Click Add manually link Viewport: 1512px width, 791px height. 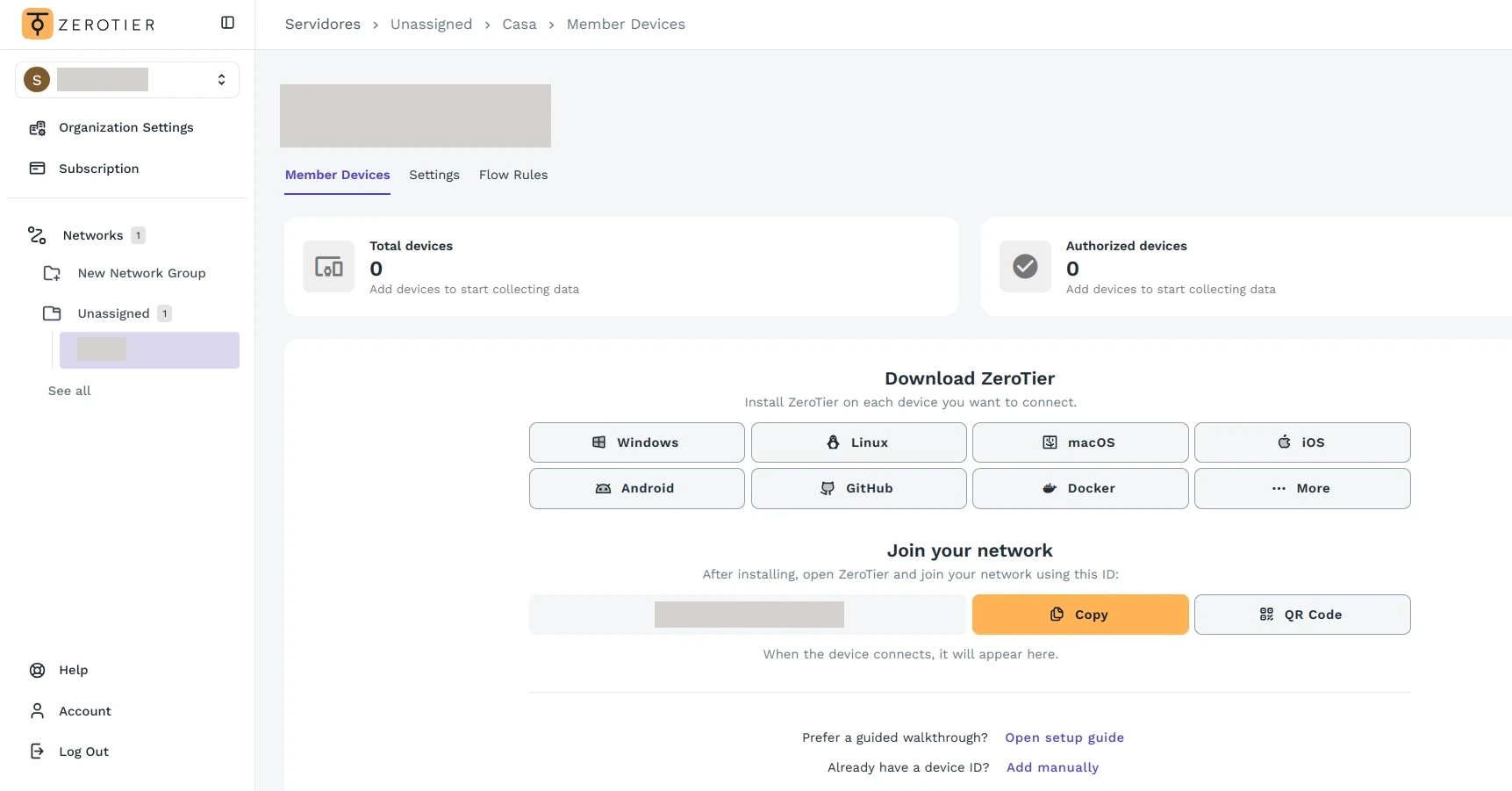click(1052, 767)
